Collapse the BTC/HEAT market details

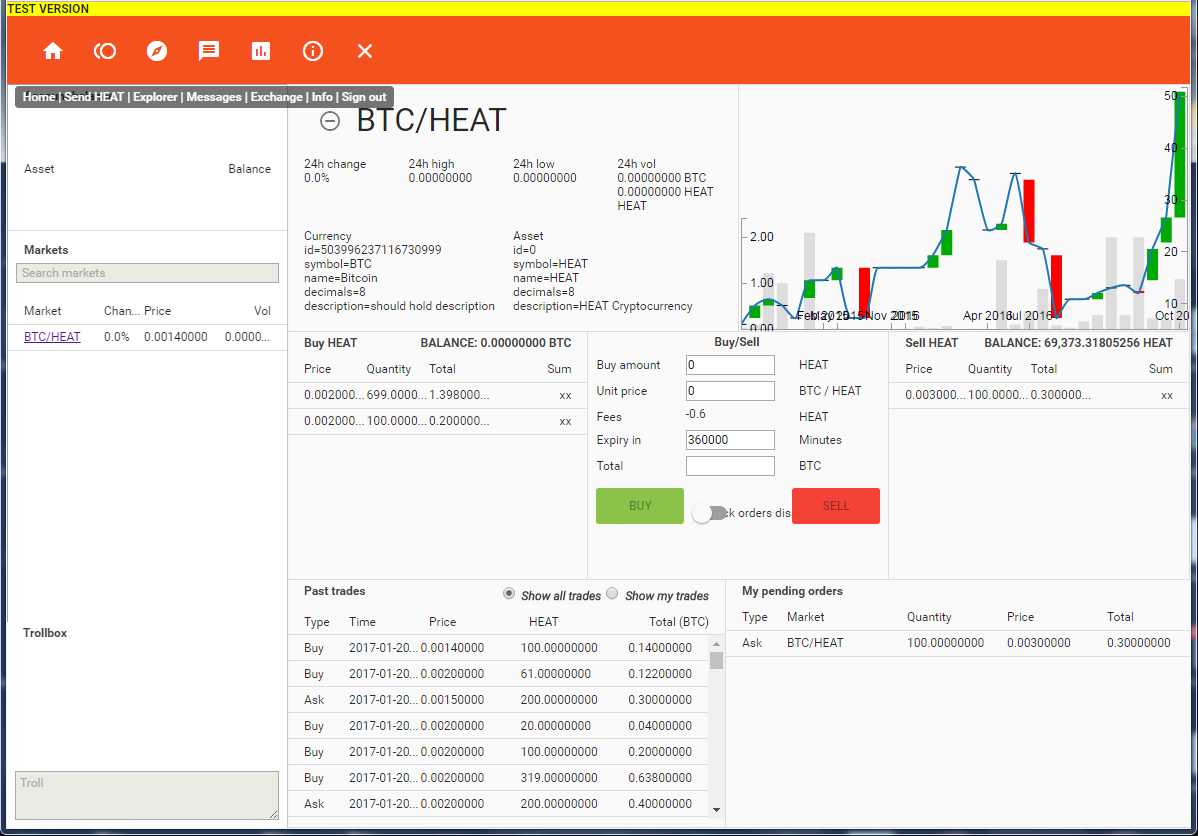tap(329, 121)
